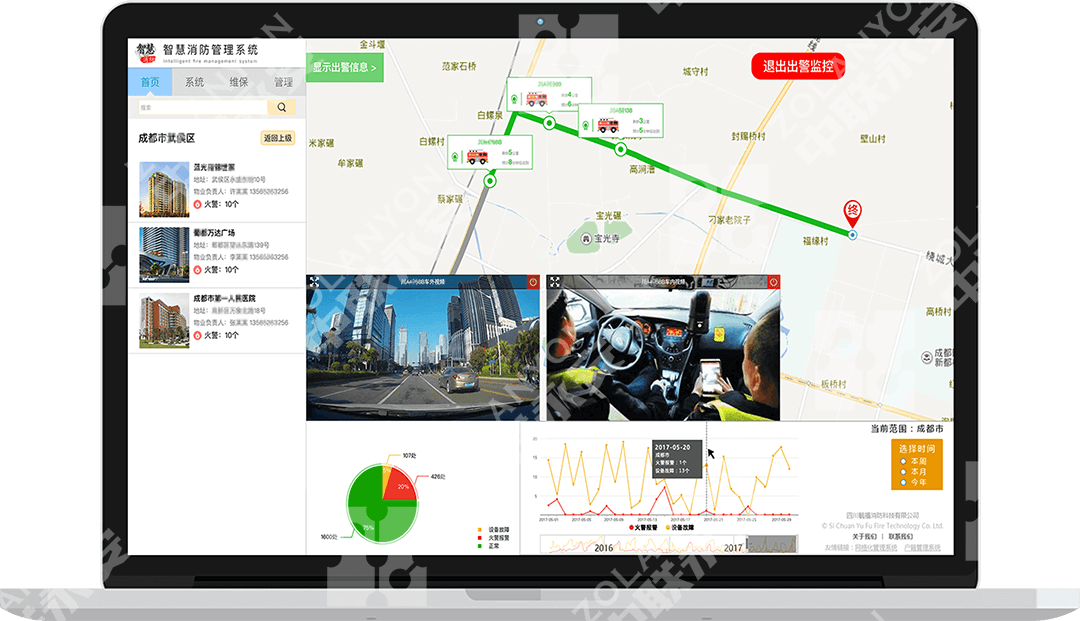The width and height of the screenshot is (1080, 621).
Task: Click the fire alarm icon on the first building card
Action: click(197, 204)
